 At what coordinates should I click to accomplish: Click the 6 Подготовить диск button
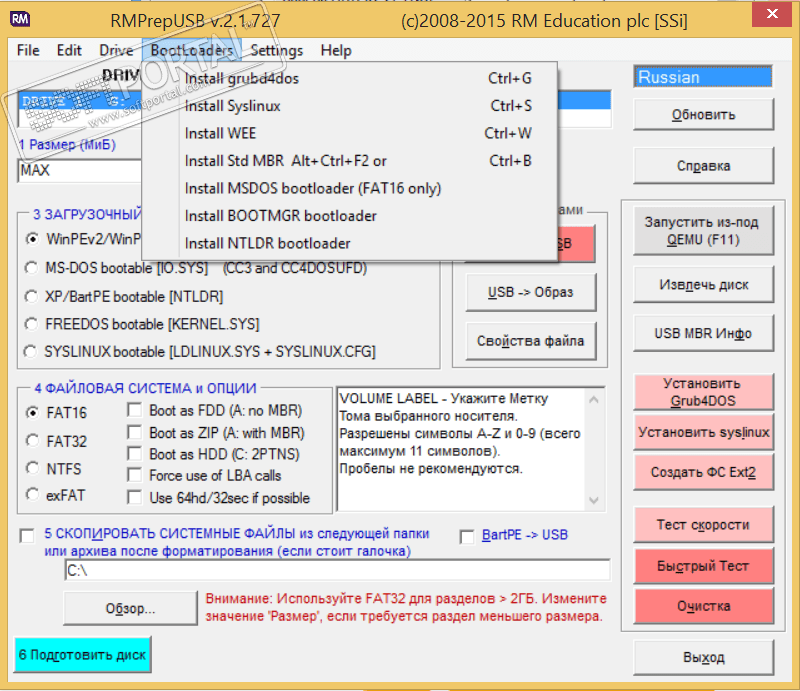click(83, 655)
